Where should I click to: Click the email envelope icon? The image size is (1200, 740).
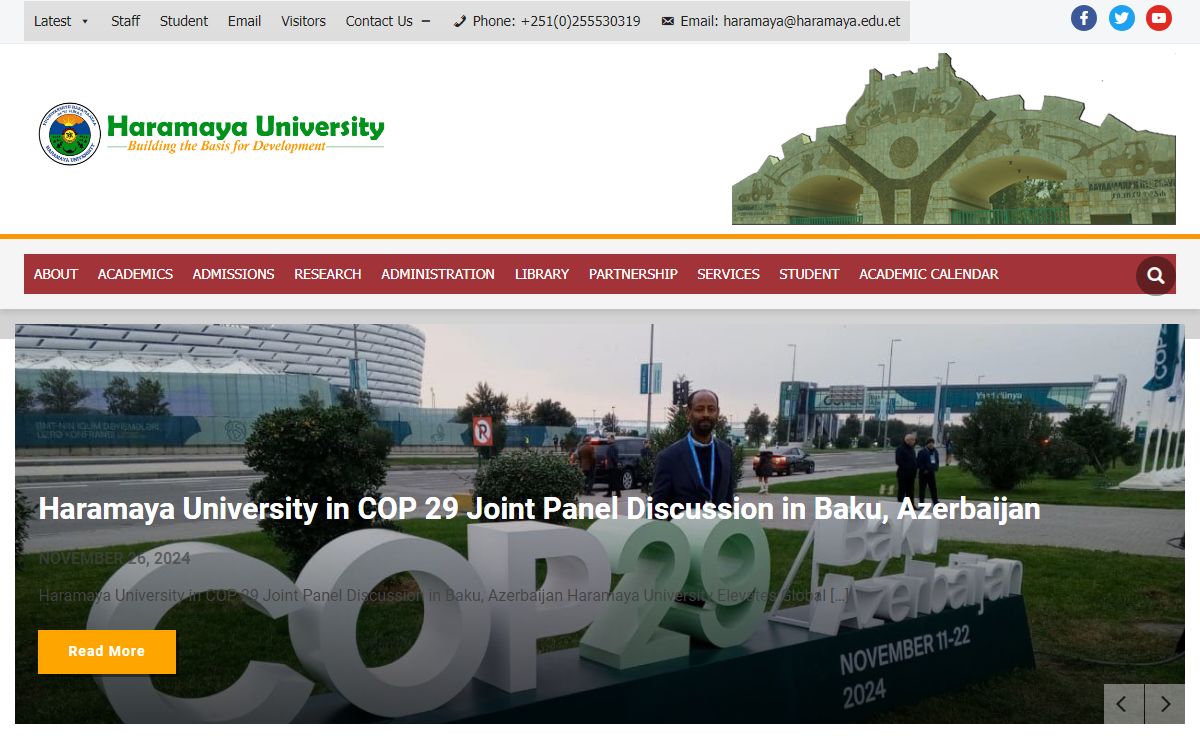click(668, 21)
